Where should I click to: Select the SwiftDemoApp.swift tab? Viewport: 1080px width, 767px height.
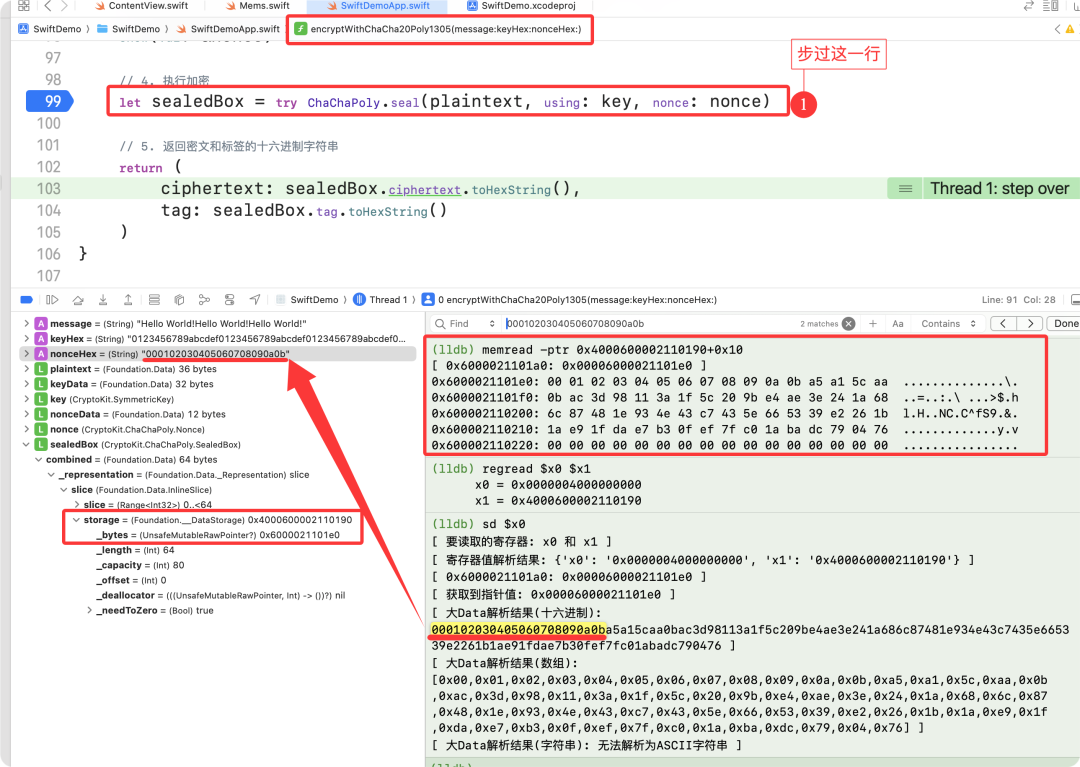[378, 6]
